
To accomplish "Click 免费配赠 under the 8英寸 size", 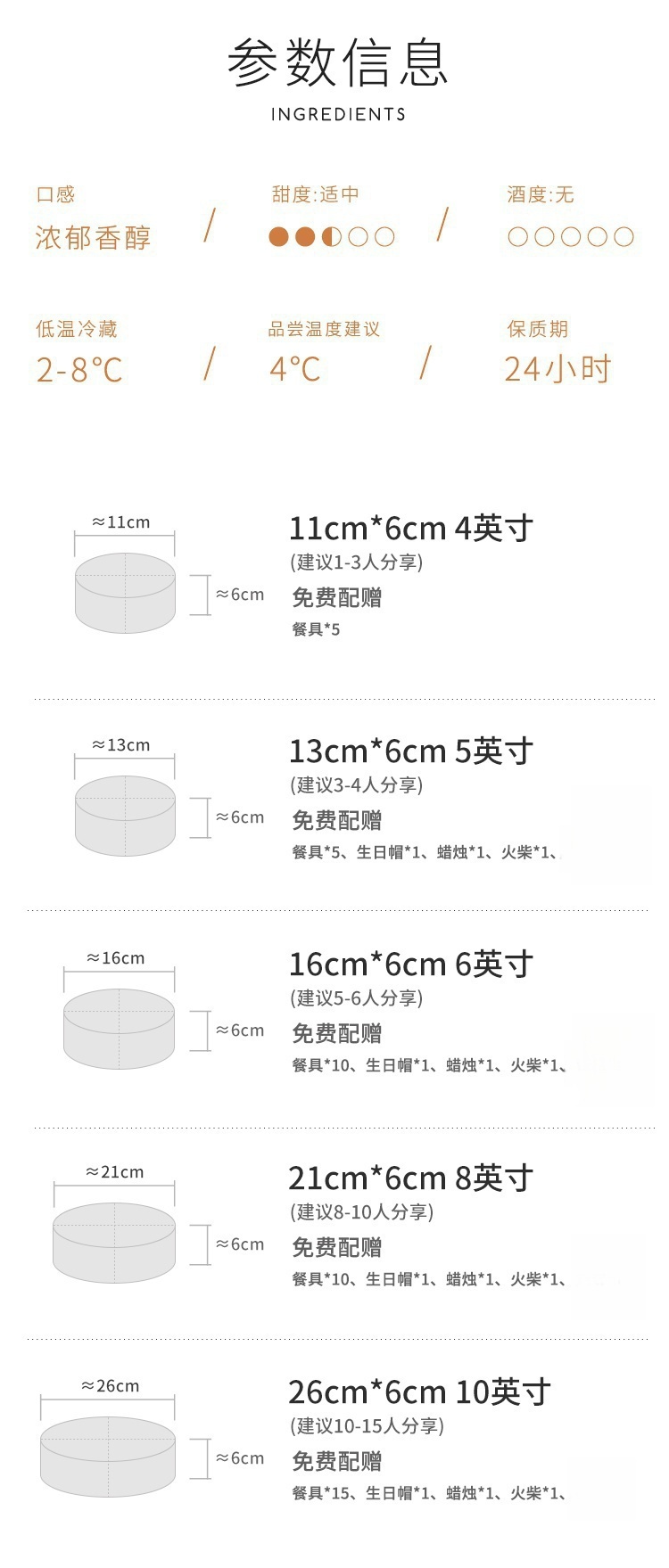I will click(337, 1247).
